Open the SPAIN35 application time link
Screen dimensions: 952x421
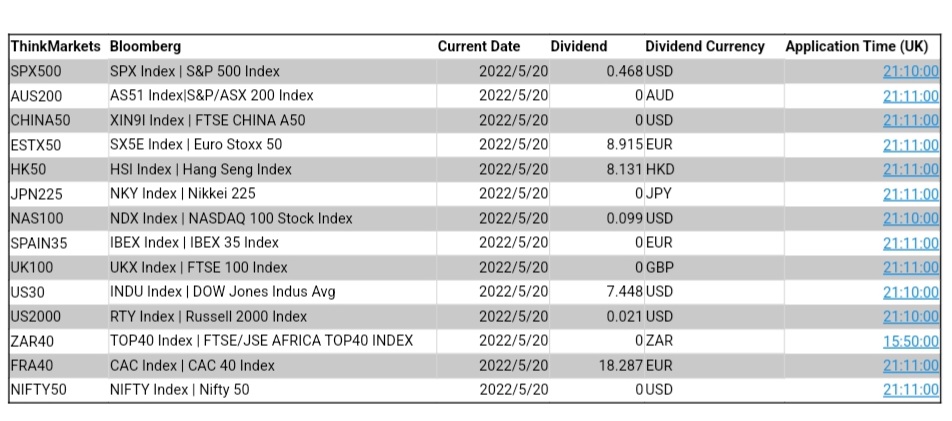tap(910, 243)
